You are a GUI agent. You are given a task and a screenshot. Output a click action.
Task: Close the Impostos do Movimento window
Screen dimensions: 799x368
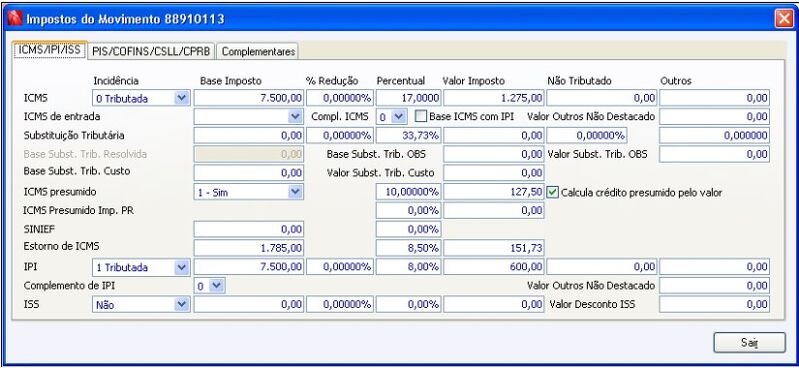click(783, 19)
